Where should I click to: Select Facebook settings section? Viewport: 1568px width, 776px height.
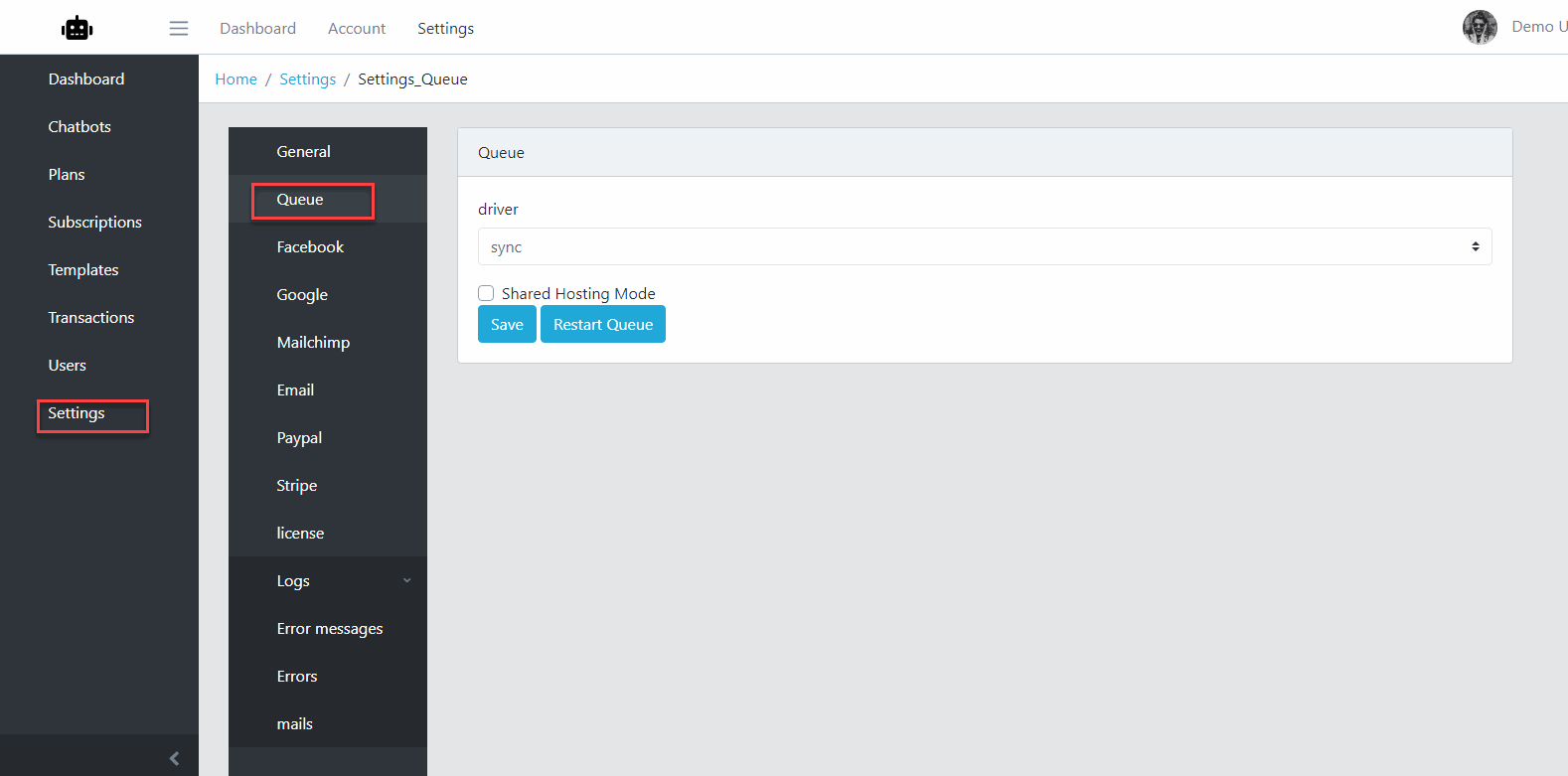point(328,246)
